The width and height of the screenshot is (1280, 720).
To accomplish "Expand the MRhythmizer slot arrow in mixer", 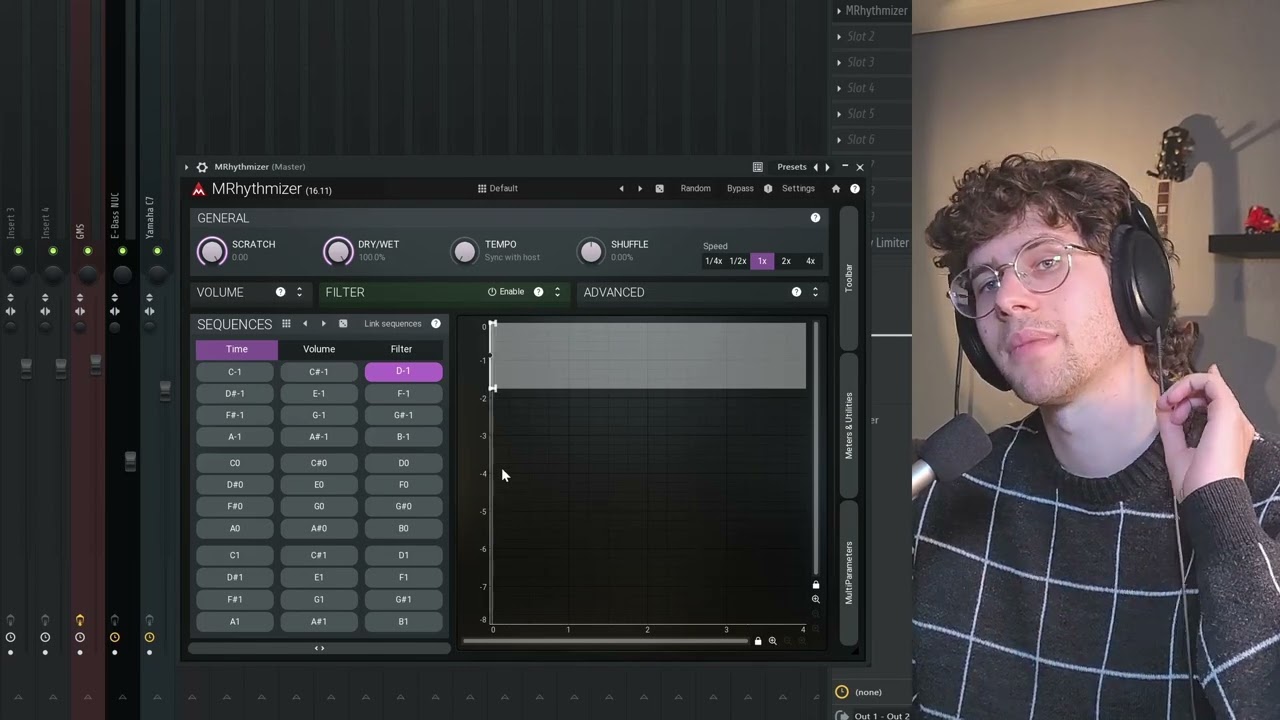I will coord(839,11).
